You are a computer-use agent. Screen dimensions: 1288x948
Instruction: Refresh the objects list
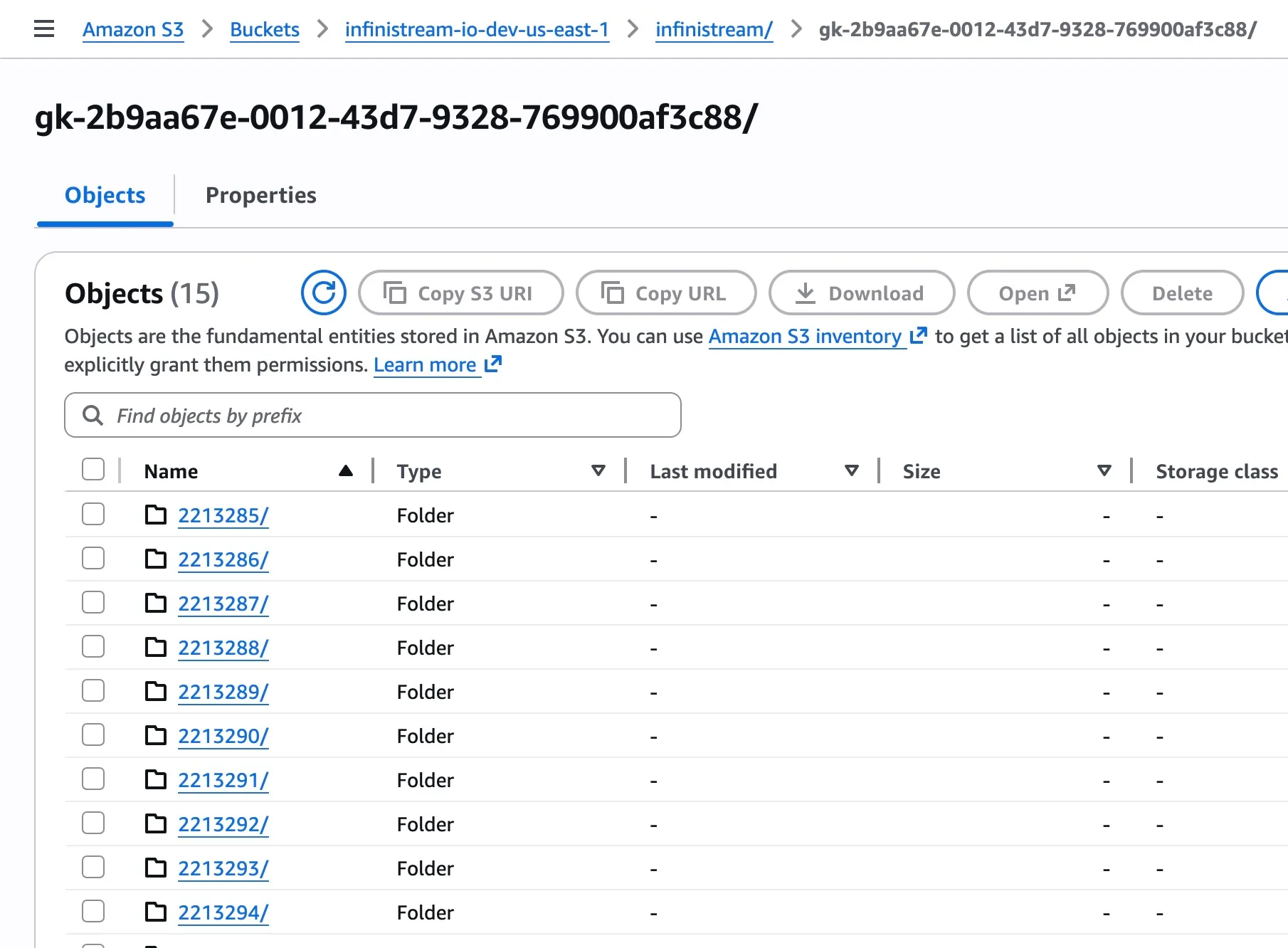(324, 293)
